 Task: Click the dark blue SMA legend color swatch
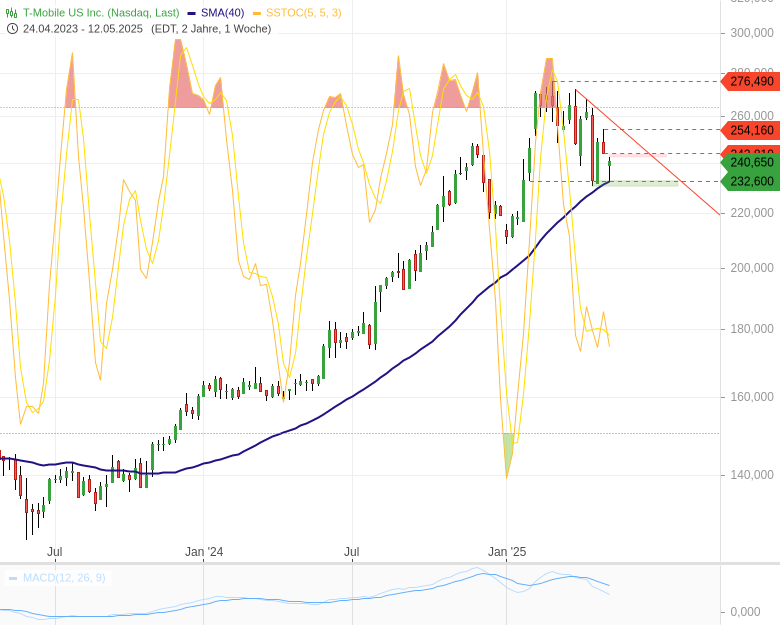pyautogui.click(x=192, y=13)
